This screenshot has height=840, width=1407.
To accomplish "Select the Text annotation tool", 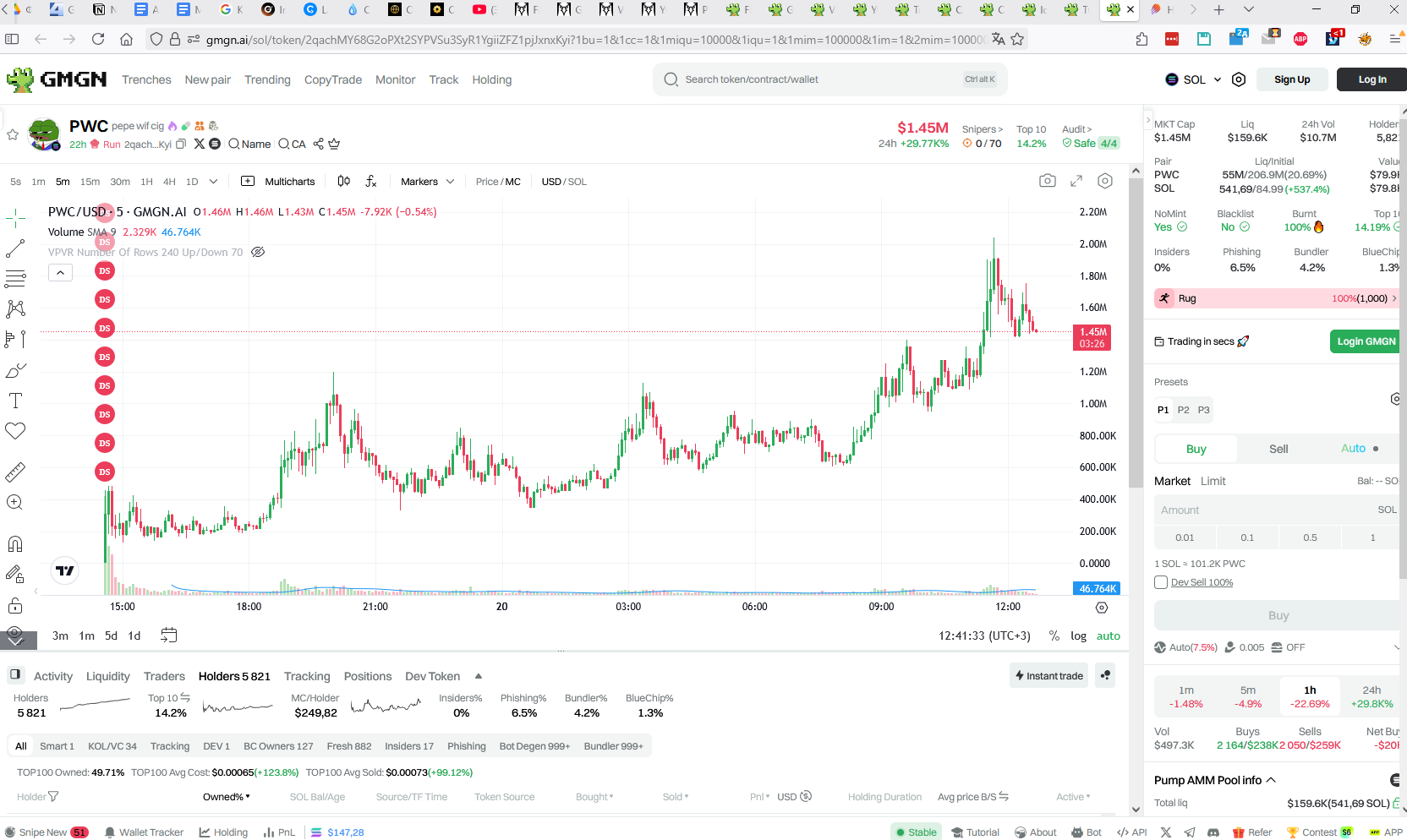I will tap(15, 401).
